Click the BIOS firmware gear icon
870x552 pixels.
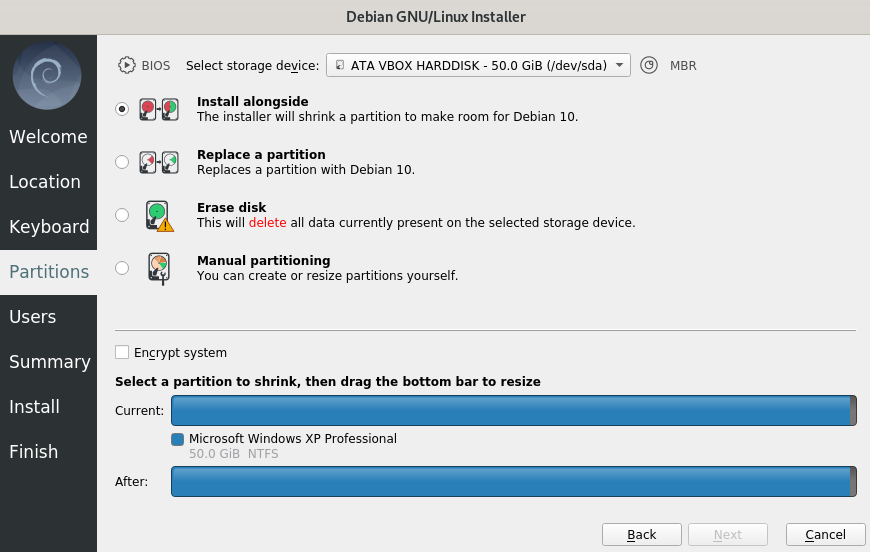pos(127,65)
